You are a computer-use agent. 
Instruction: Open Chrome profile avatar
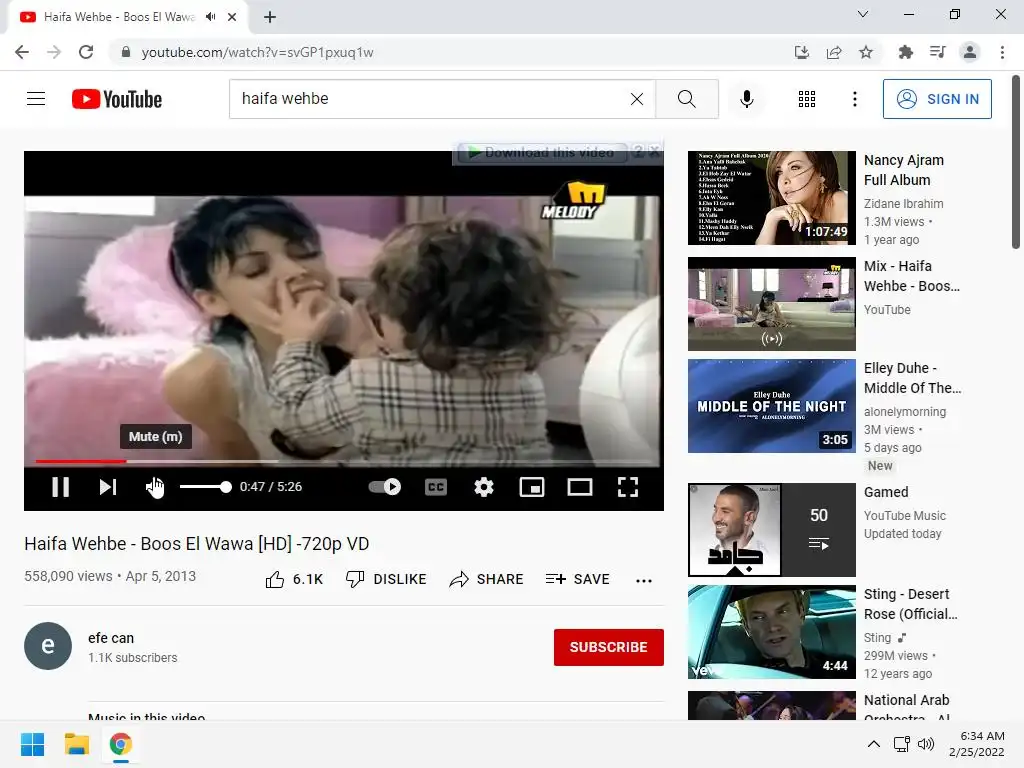[x=970, y=52]
